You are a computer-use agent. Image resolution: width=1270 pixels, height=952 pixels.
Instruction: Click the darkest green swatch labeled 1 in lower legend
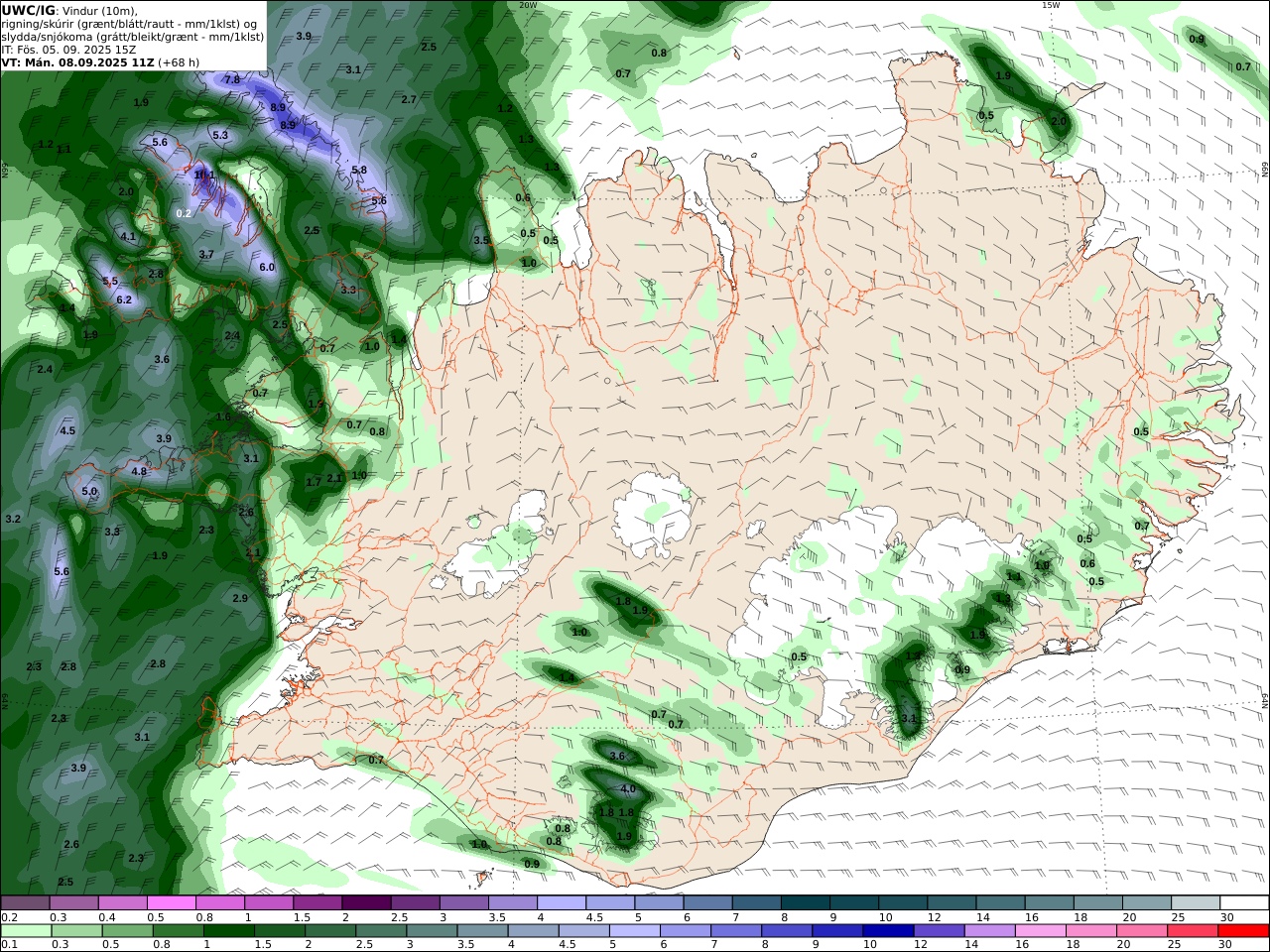point(228,931)
